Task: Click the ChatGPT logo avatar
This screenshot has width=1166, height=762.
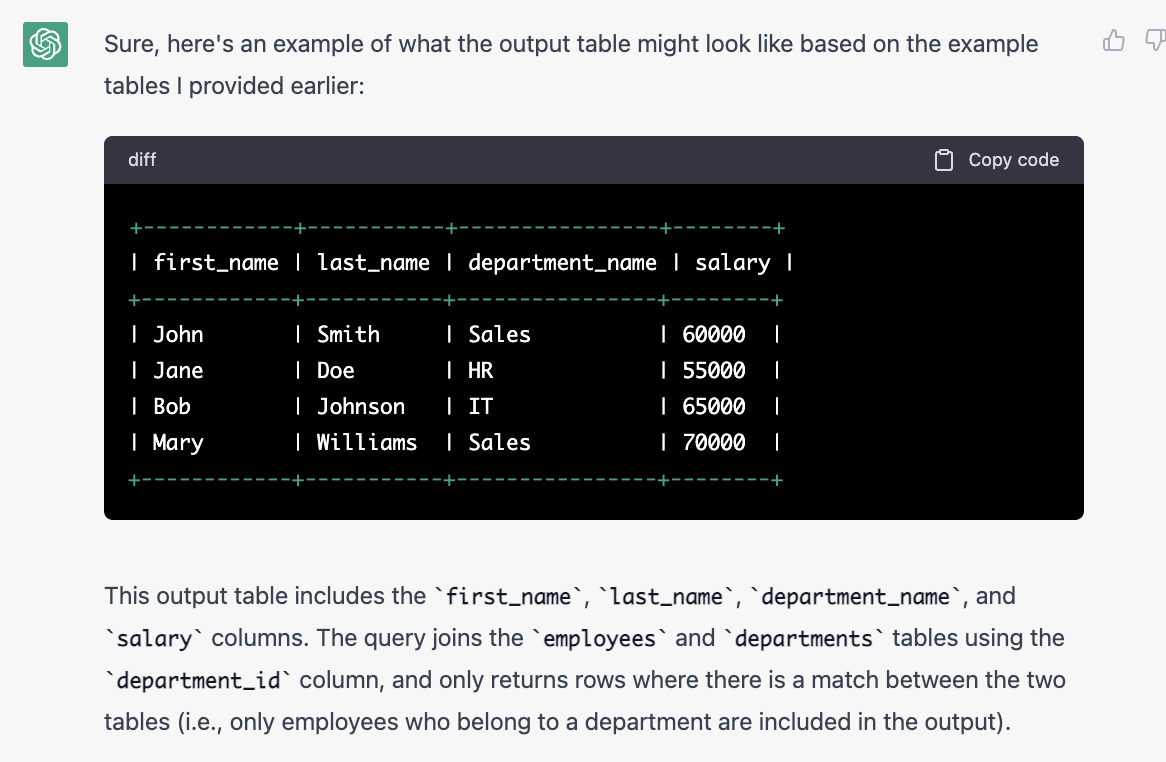Action: (45, 44)
